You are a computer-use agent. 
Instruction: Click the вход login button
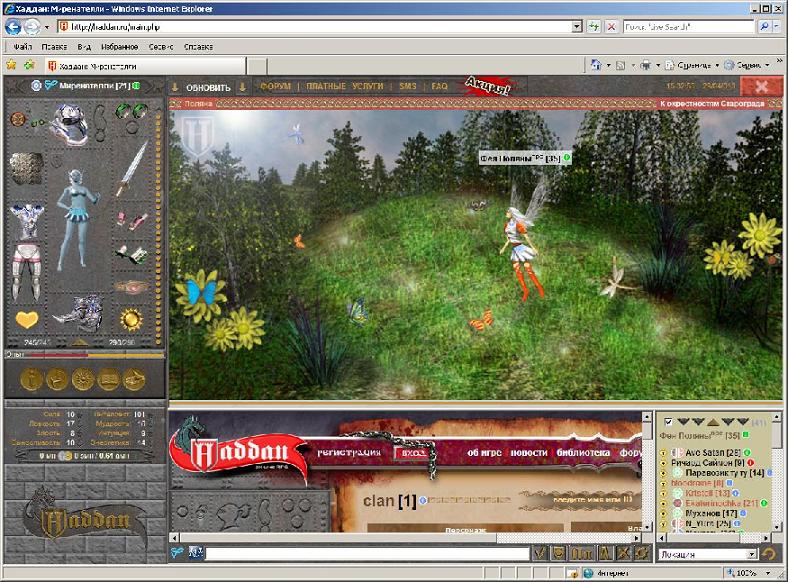point(412,453)
